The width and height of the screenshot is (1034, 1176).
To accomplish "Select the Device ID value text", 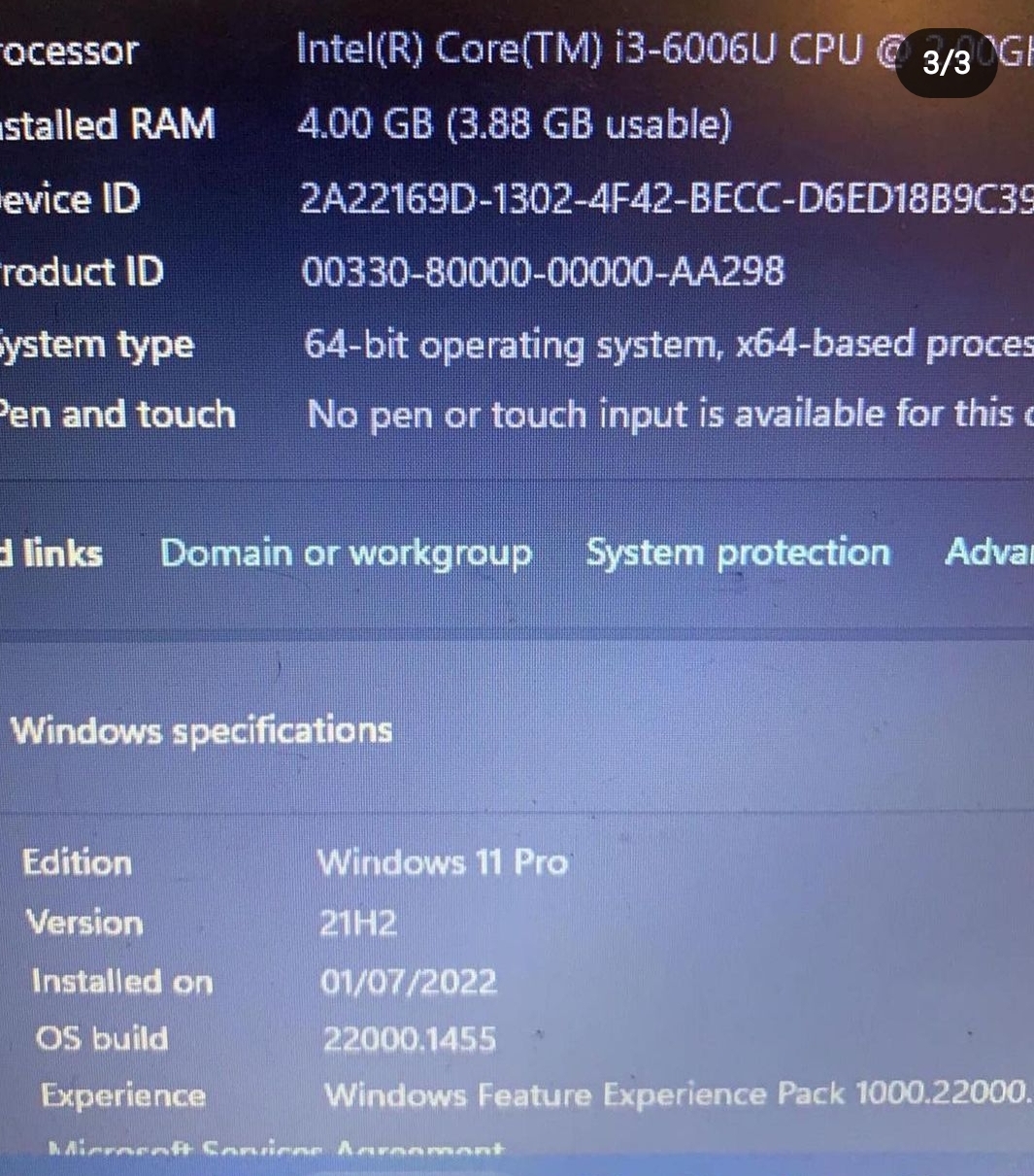I will 666,198.
